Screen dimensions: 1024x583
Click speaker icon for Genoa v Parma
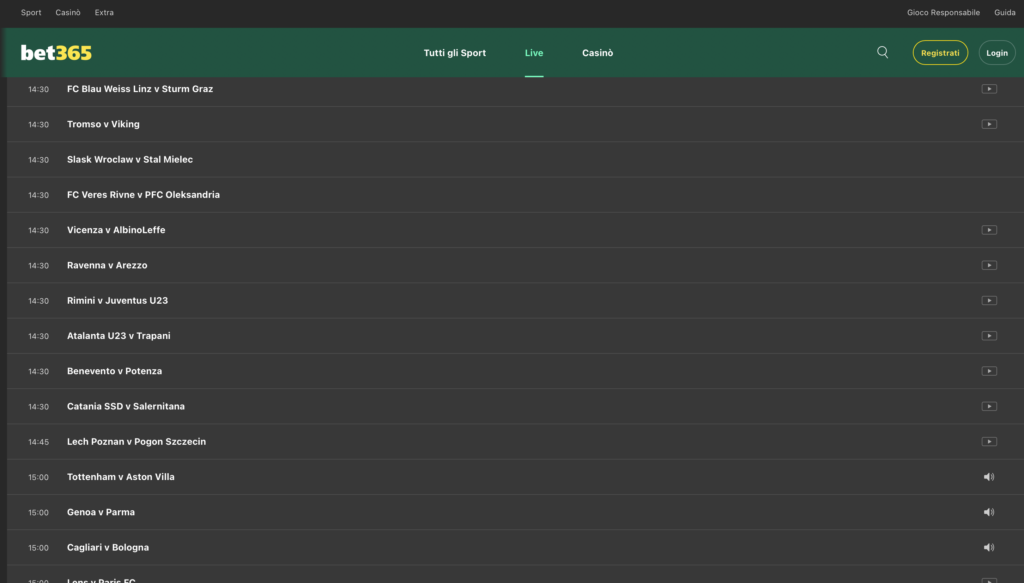click(x=988, y=512)
